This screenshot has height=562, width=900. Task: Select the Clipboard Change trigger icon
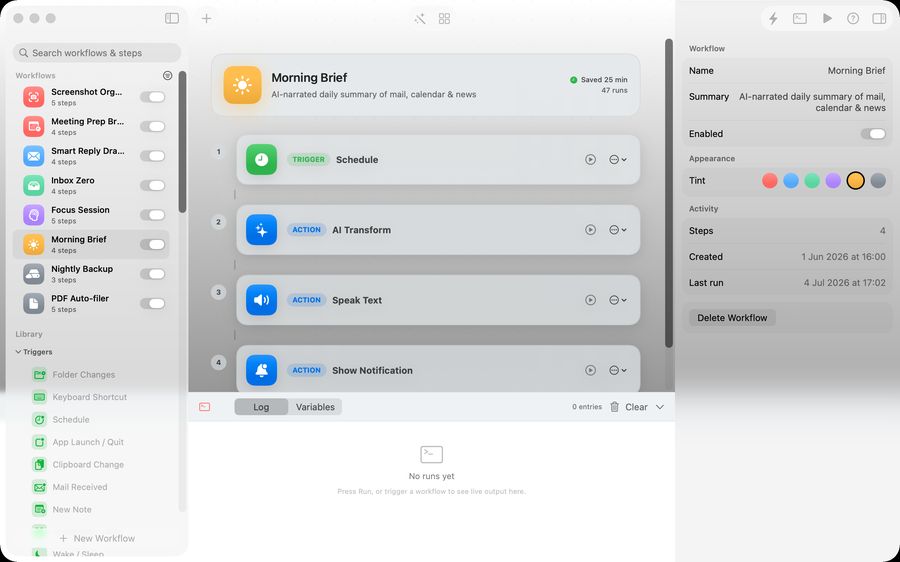click(39, 464)
